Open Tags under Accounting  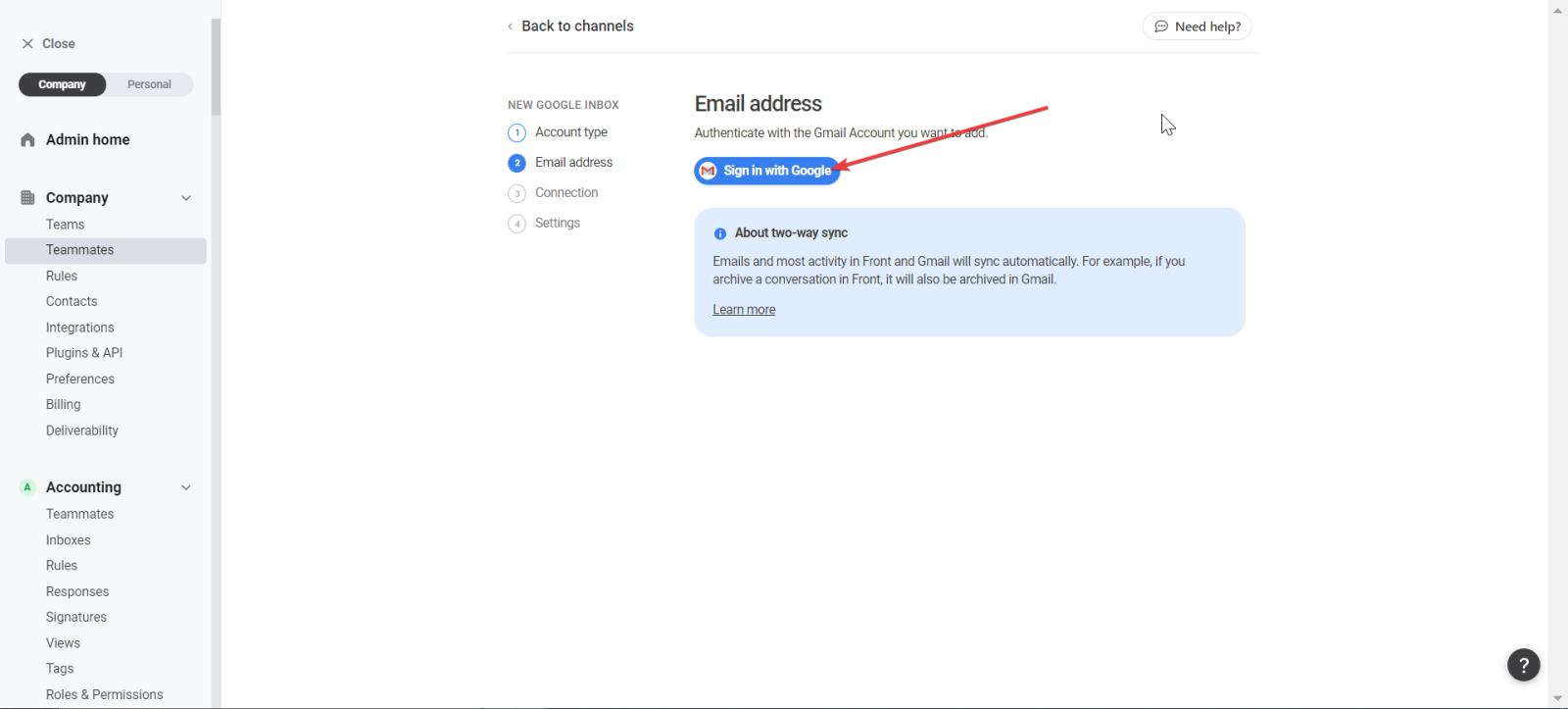click(x=60, y=669)
